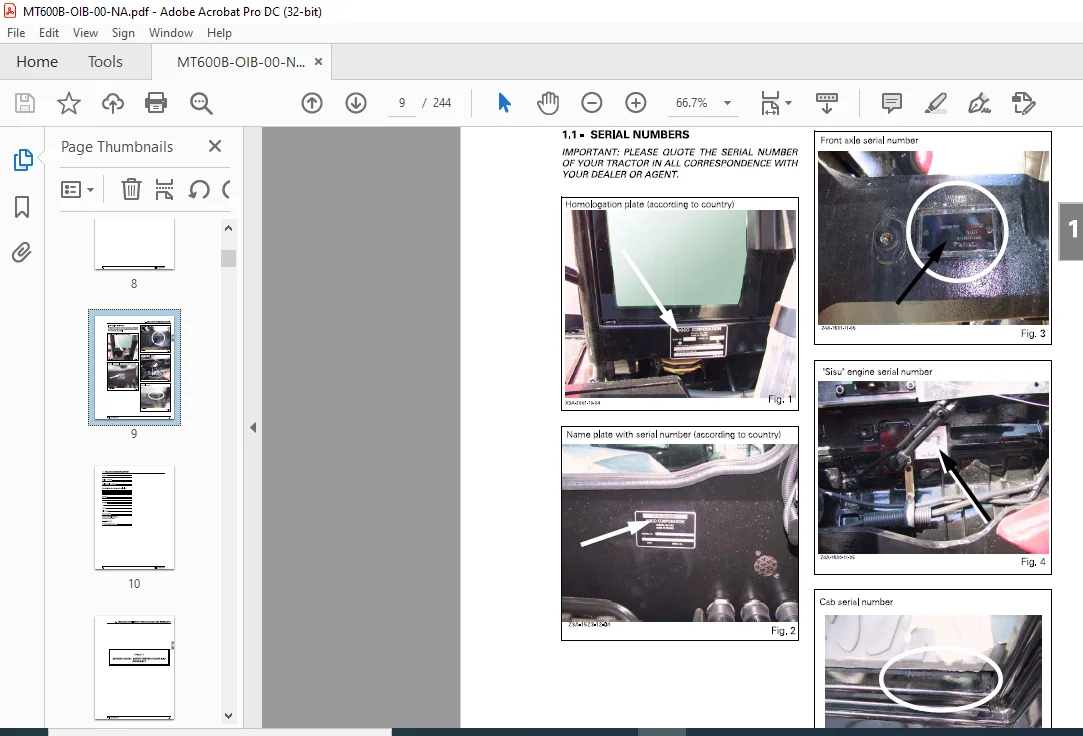The image size is (1083, 736).
Task: Click the '244' total pages text
Action: click(442, 103)
